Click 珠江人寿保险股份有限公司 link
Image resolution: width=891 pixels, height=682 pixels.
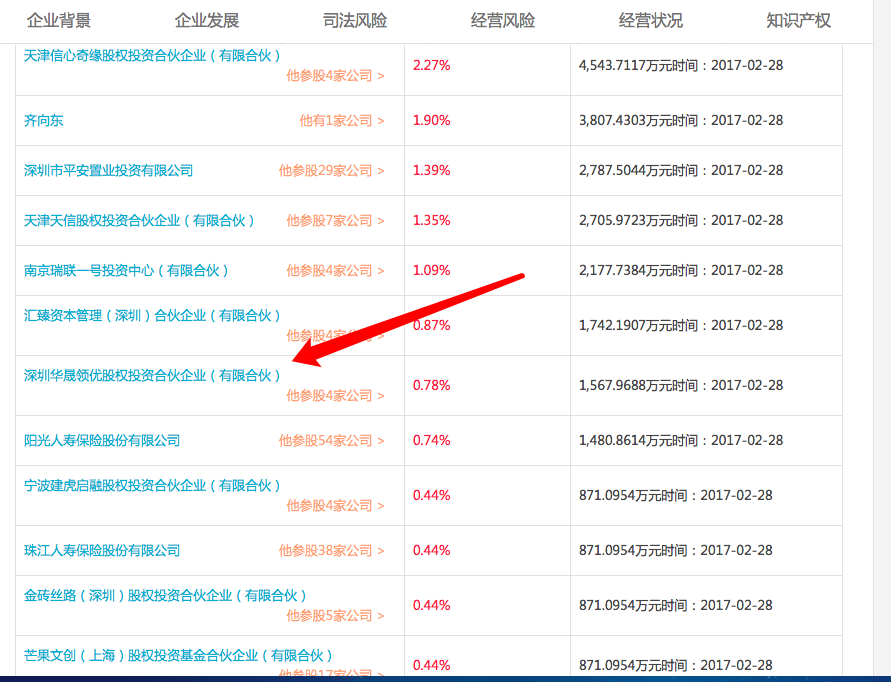tap(102, 550)
